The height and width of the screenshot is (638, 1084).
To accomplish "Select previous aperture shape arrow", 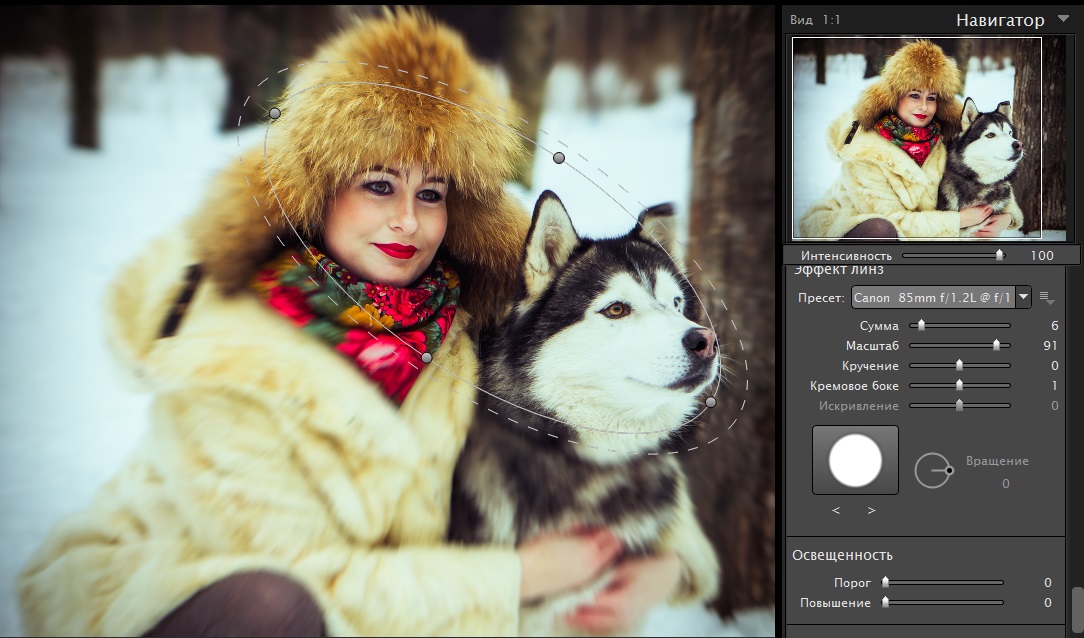I will [x=837, y=510].
